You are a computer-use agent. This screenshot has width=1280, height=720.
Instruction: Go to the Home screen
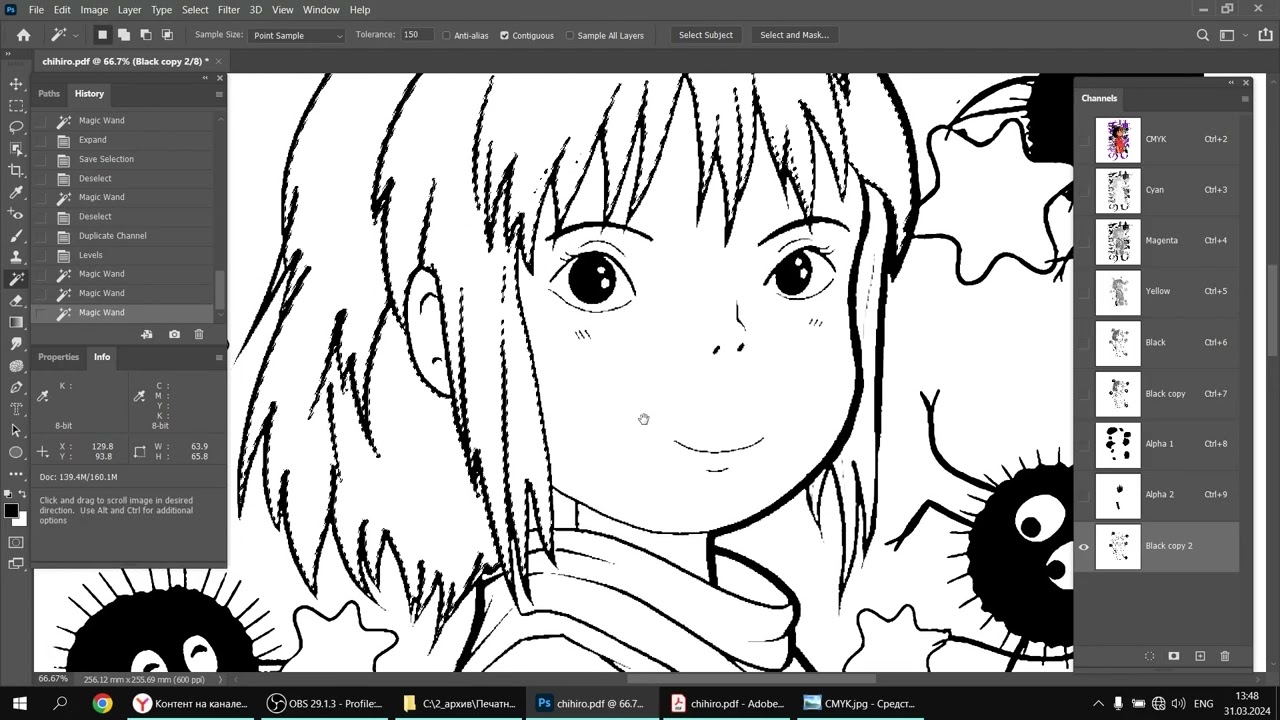(x=24, y=35)
